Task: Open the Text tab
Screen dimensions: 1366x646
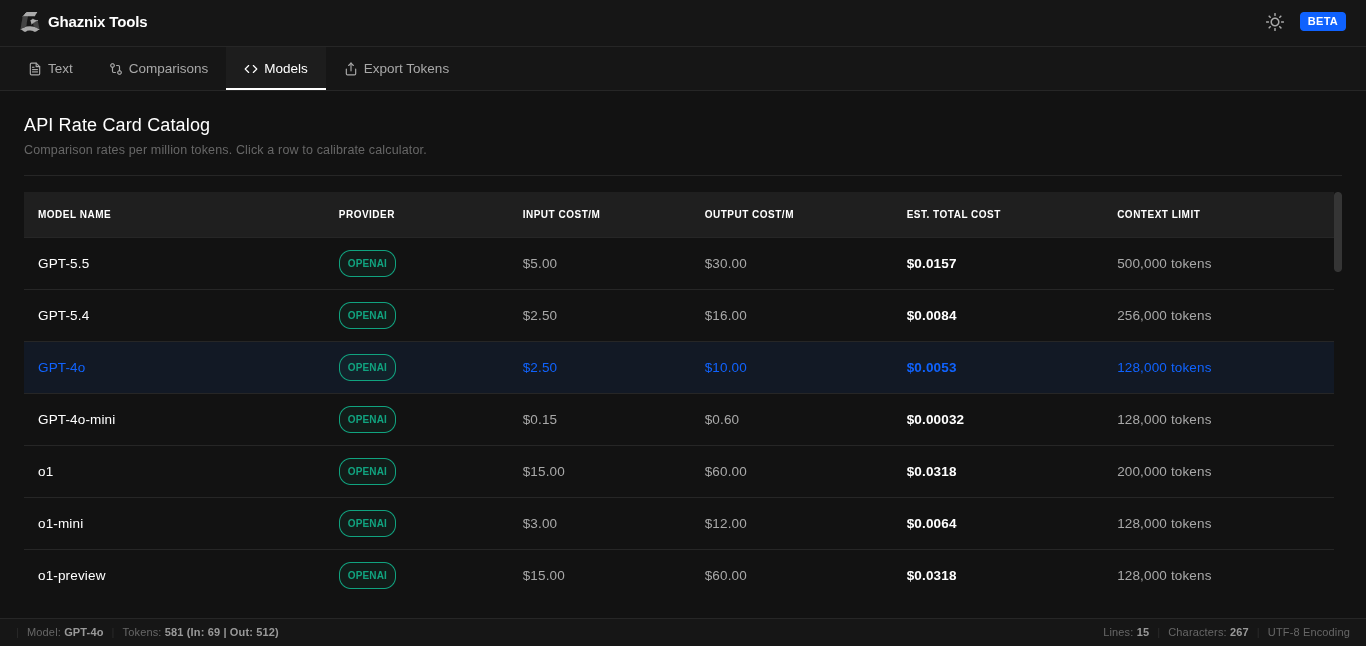Action: 50,69
